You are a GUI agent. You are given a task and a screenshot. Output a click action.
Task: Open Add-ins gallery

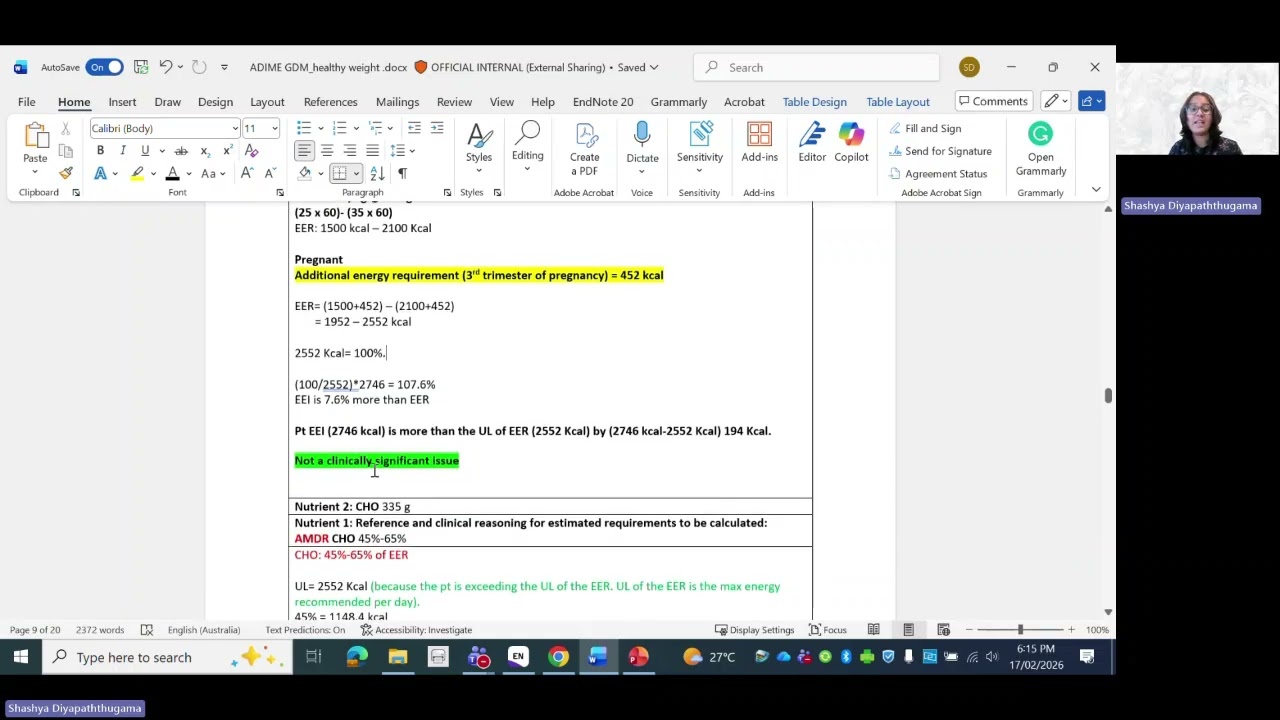(759, 144)
